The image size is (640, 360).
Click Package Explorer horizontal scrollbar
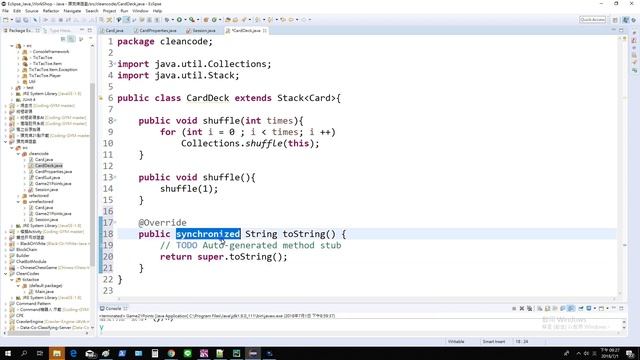point(29,333)
